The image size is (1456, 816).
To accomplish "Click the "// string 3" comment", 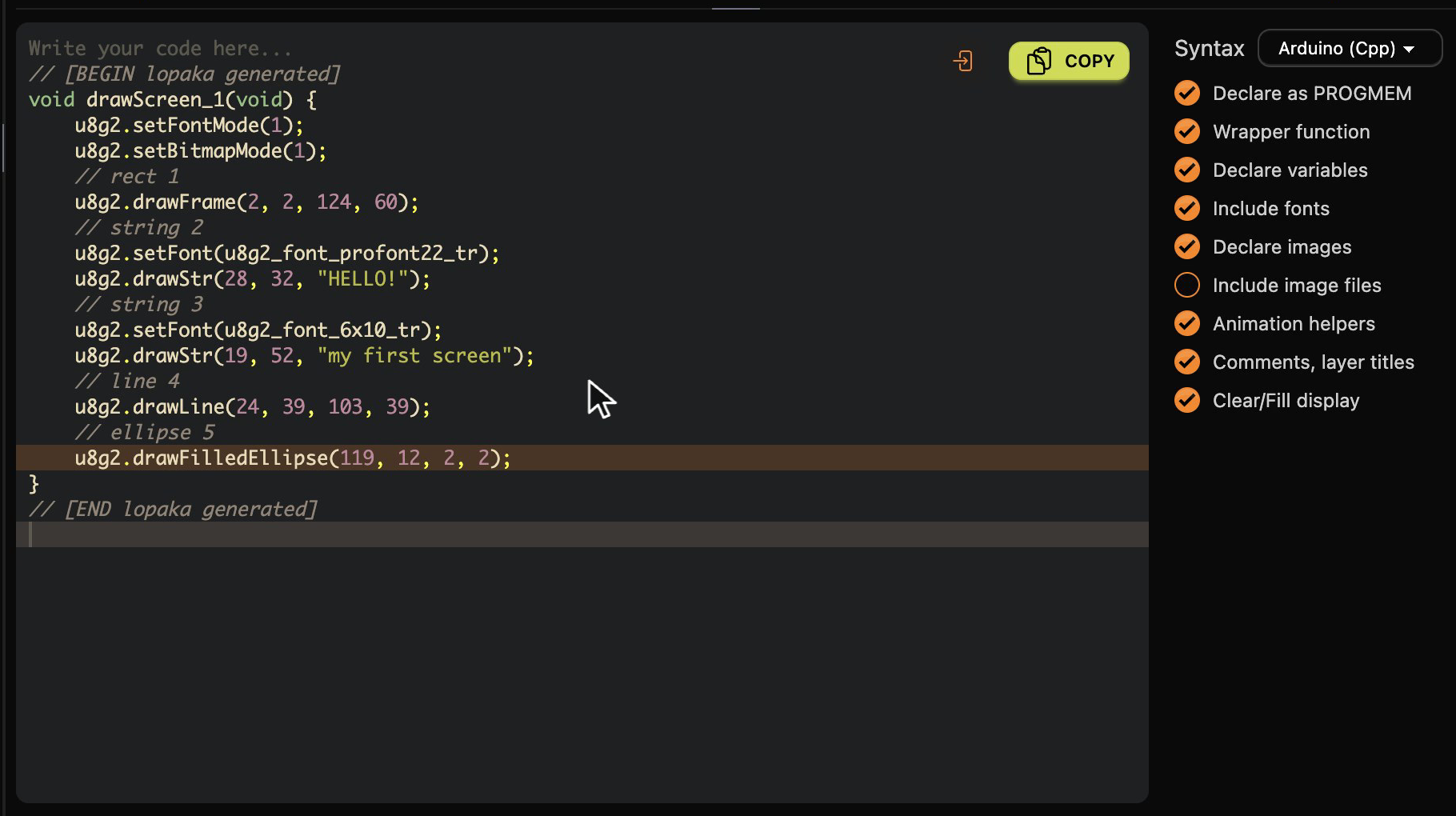I will pyautogui.click(x=138, y=304).
